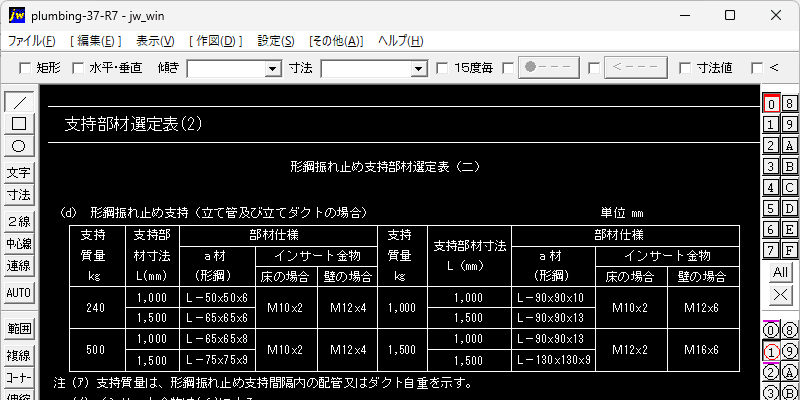Open the 表示(V) menu
800x400 pixels.
(x=156, y=41)
